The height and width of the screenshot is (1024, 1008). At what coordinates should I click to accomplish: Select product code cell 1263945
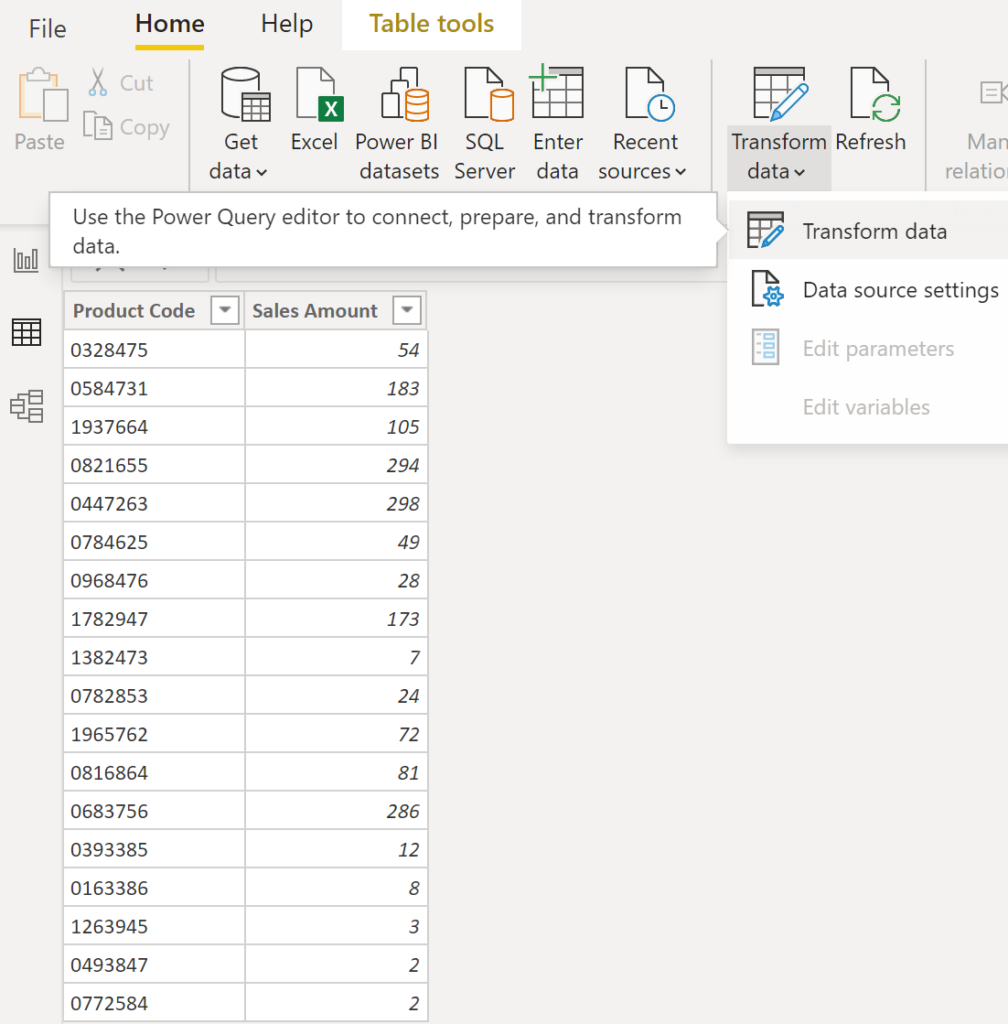click(154, 927)
